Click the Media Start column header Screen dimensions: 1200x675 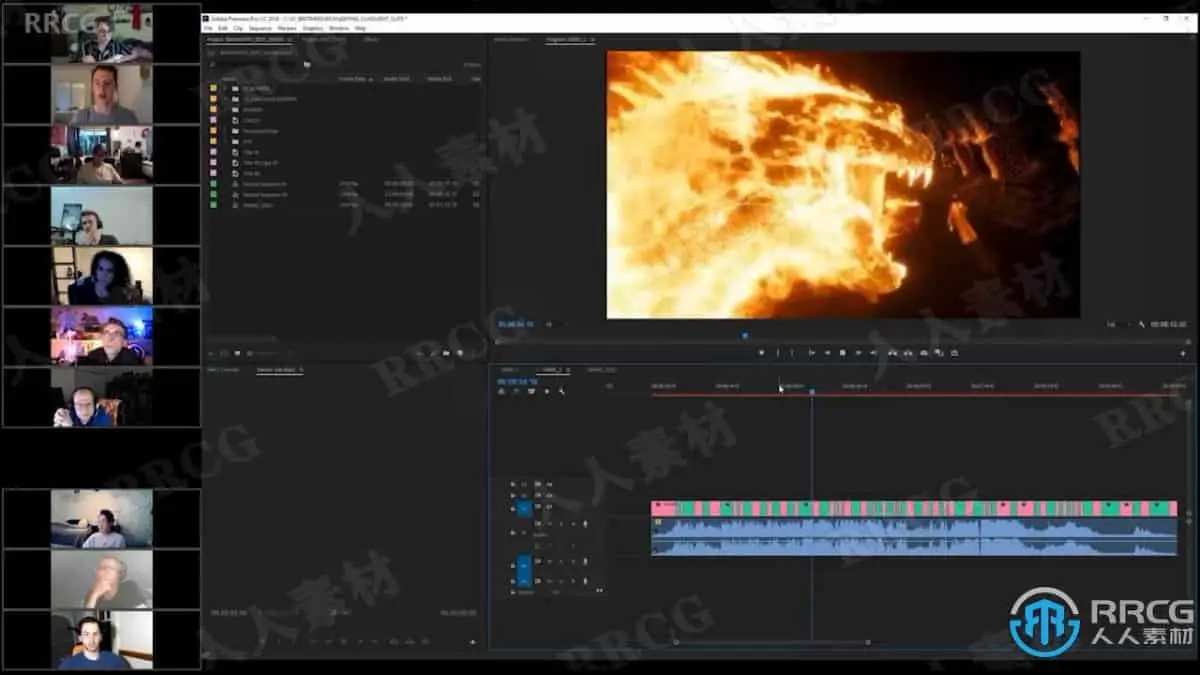point(397,78)
